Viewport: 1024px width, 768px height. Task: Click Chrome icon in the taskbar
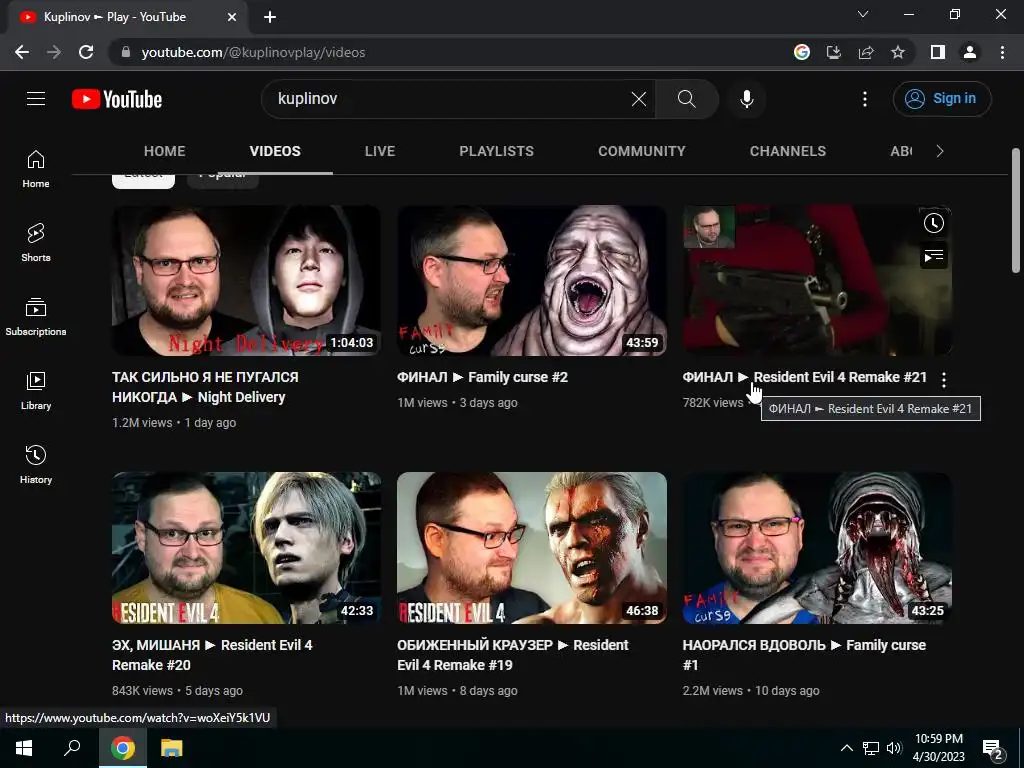tap(123, 748)
